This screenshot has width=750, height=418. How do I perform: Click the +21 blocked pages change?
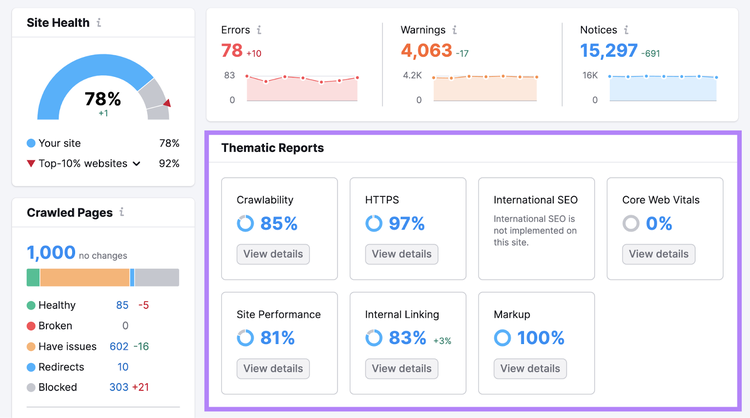[x=141, y=387]
